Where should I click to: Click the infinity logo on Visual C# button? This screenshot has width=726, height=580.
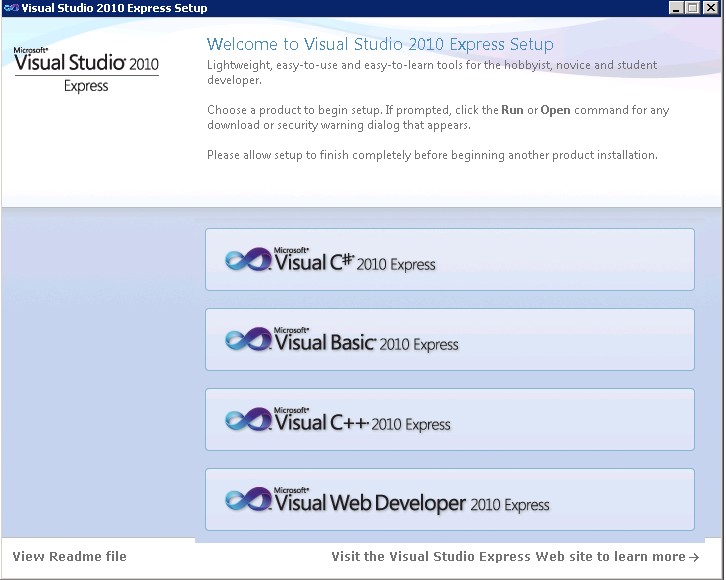click(x=248, y=260)
